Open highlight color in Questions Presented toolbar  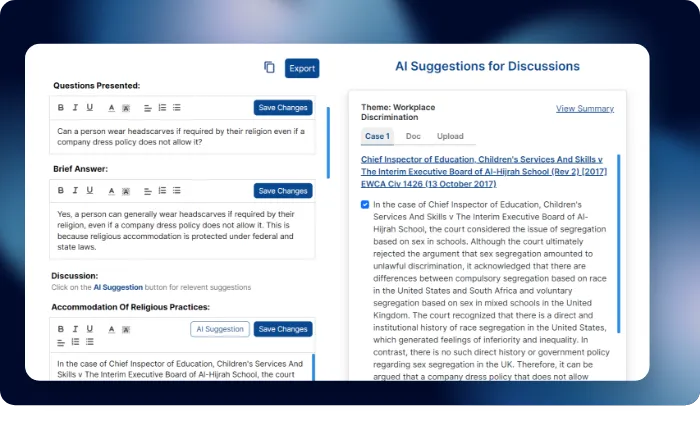(x=126, y=108)
